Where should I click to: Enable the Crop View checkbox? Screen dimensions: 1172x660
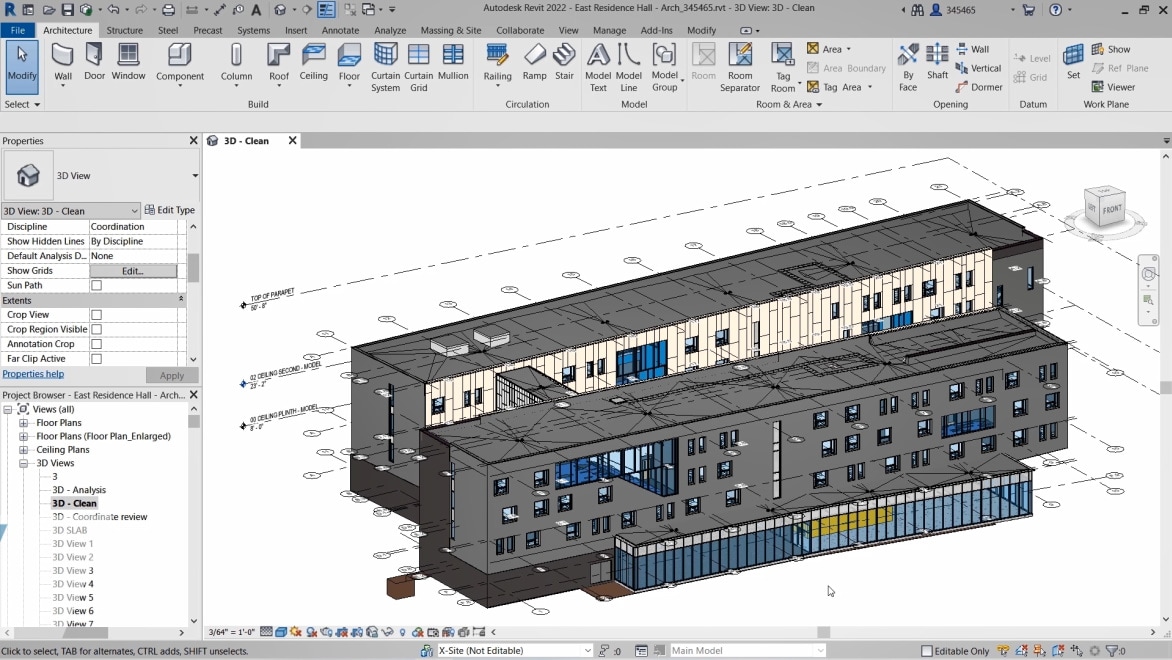tap(96, 314)
